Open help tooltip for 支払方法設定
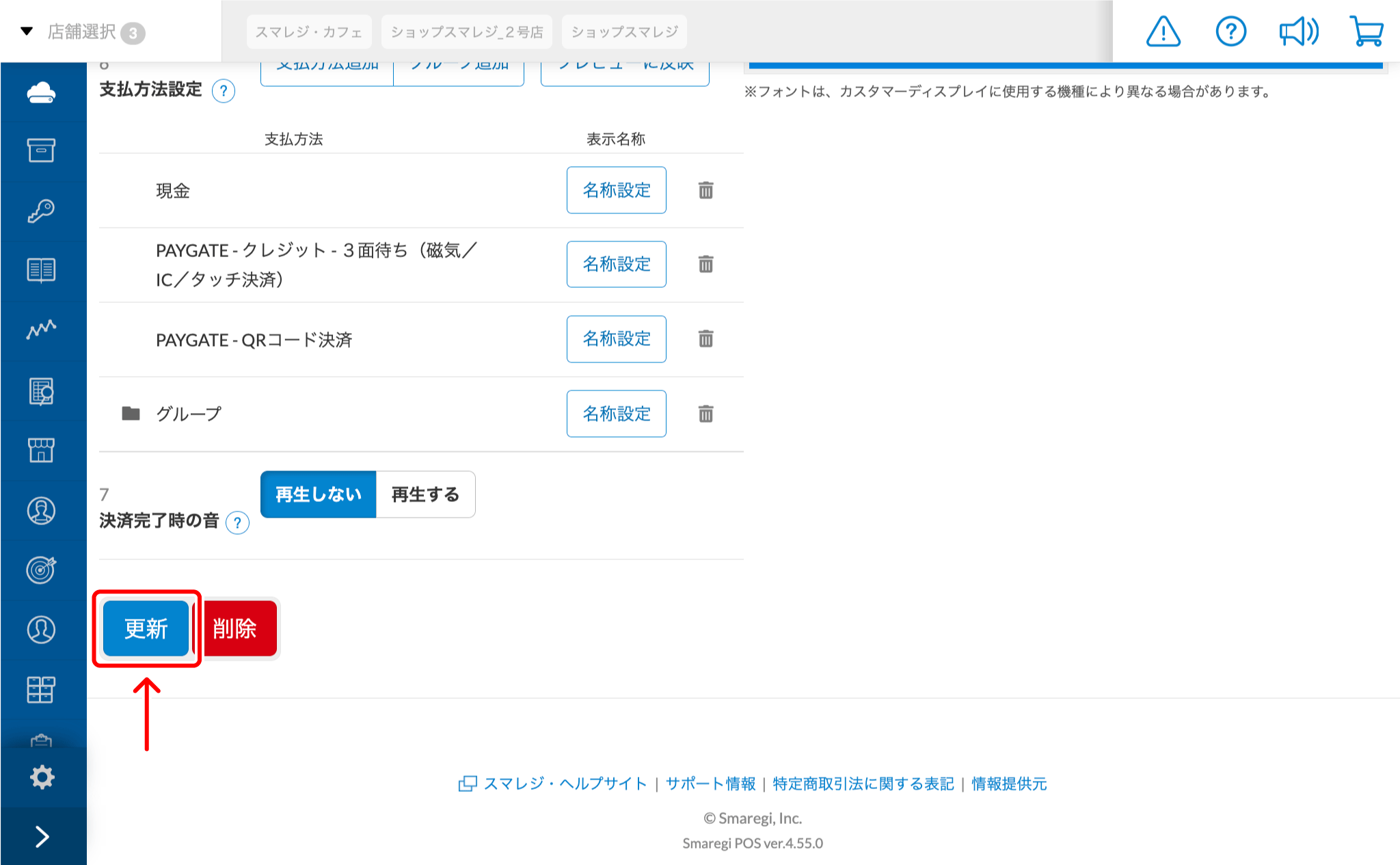The image size is (1400, 865). pos(224,91)
